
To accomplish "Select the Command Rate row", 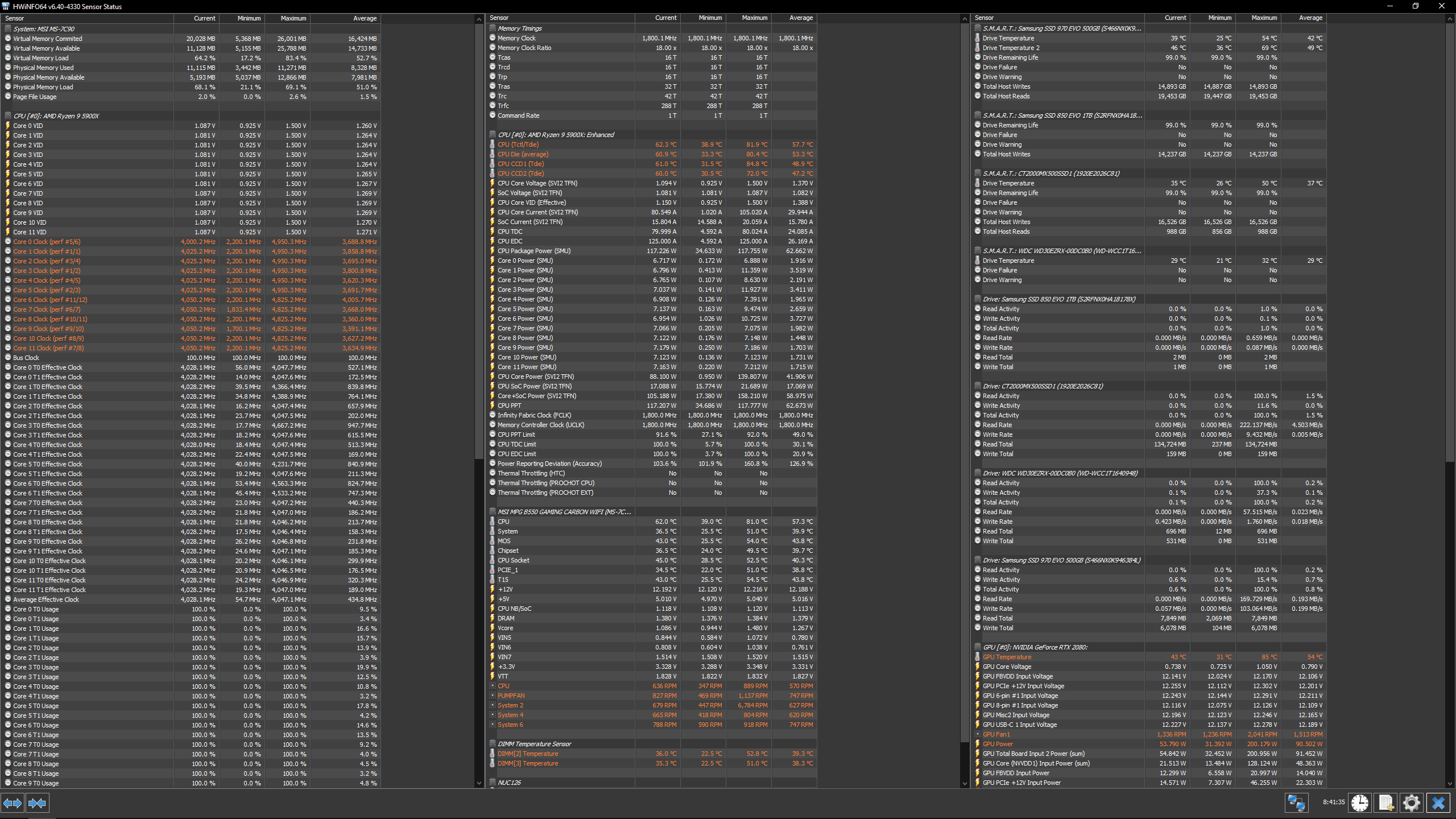I will (x=652, y=115).
